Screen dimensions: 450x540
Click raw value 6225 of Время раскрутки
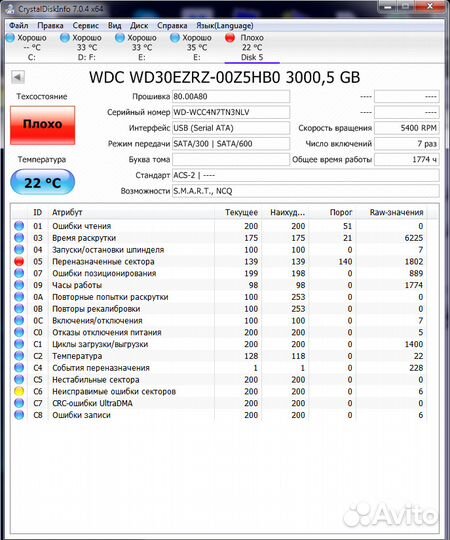pos(414,238)
